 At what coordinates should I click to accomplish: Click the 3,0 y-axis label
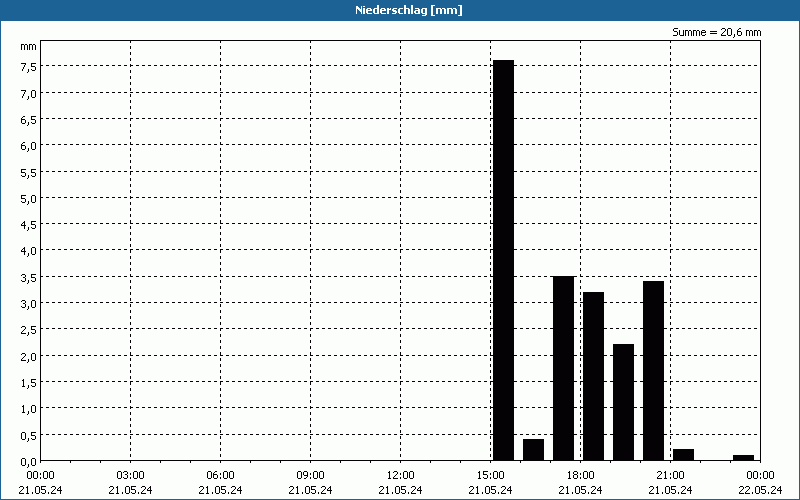point(28,304)
